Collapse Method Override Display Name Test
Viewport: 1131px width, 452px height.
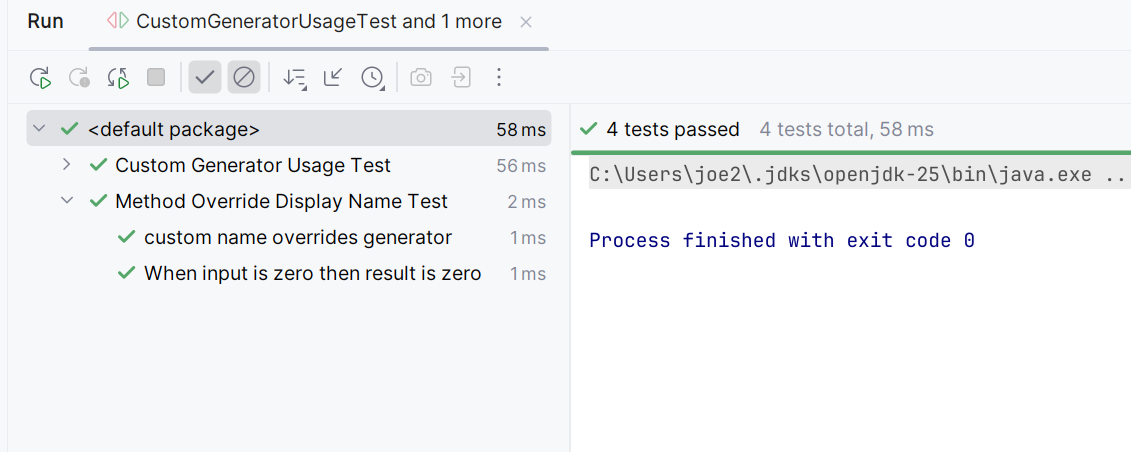click(x=67, y=201)
